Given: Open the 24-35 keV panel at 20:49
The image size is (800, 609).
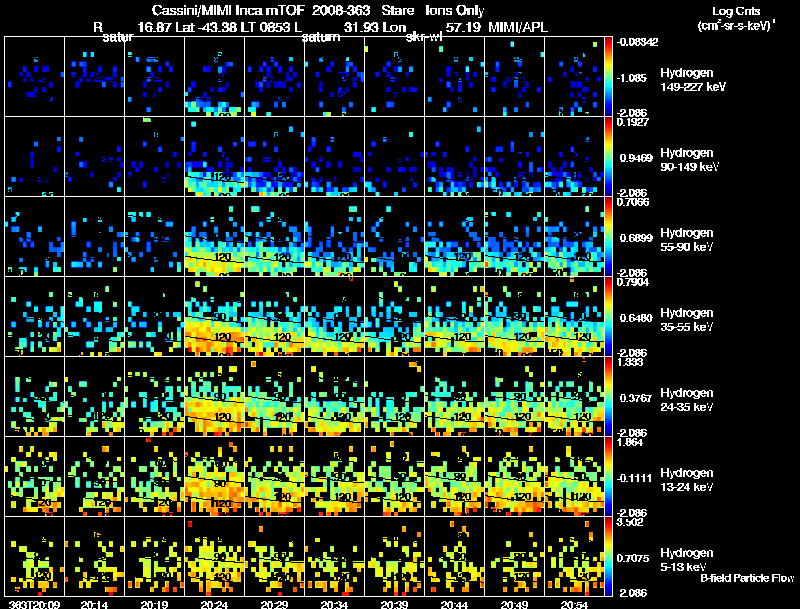Looking at the screenshot, I should (514, 397).
